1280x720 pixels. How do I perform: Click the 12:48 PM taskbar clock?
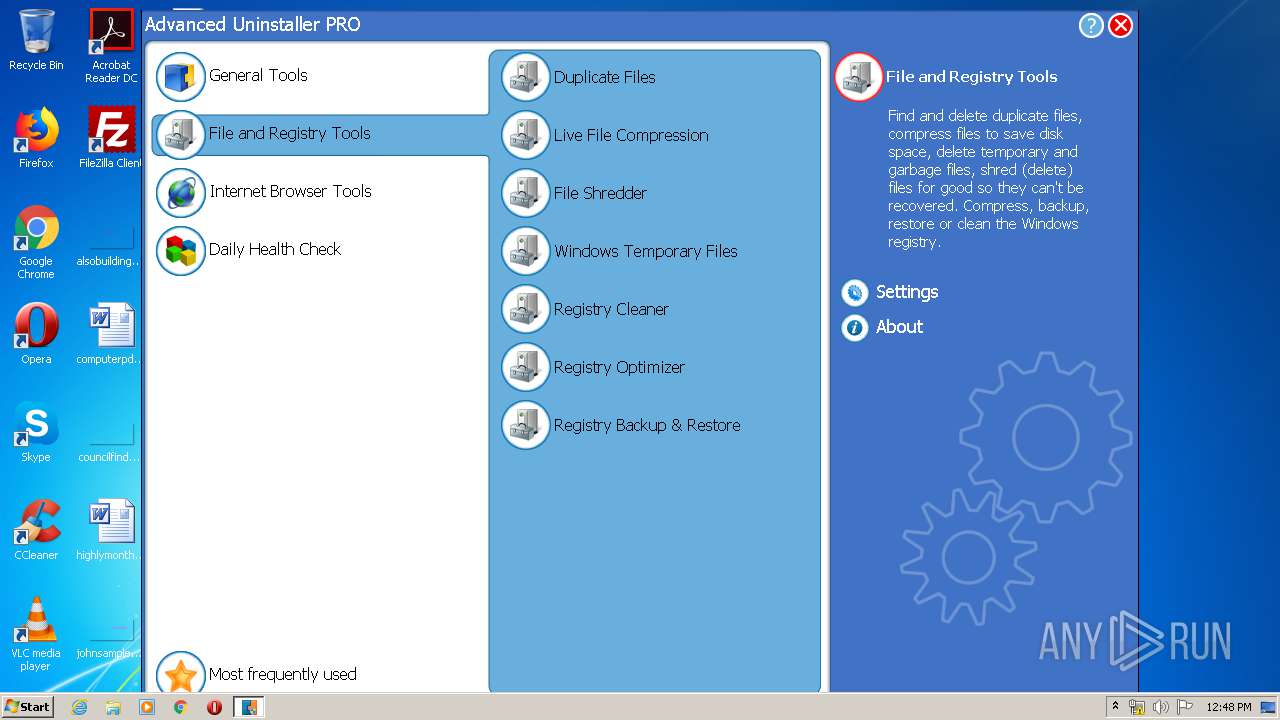1228,707
